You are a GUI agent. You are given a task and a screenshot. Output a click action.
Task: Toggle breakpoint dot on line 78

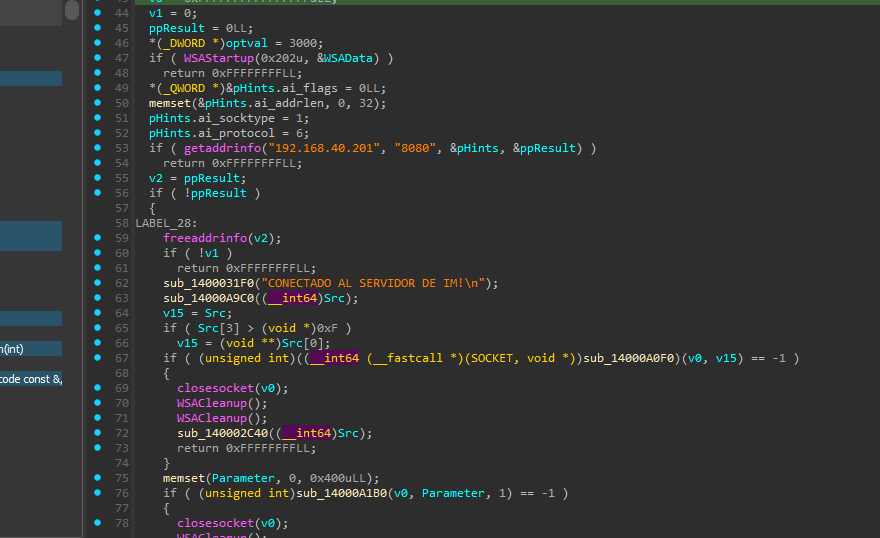point(98,522)
